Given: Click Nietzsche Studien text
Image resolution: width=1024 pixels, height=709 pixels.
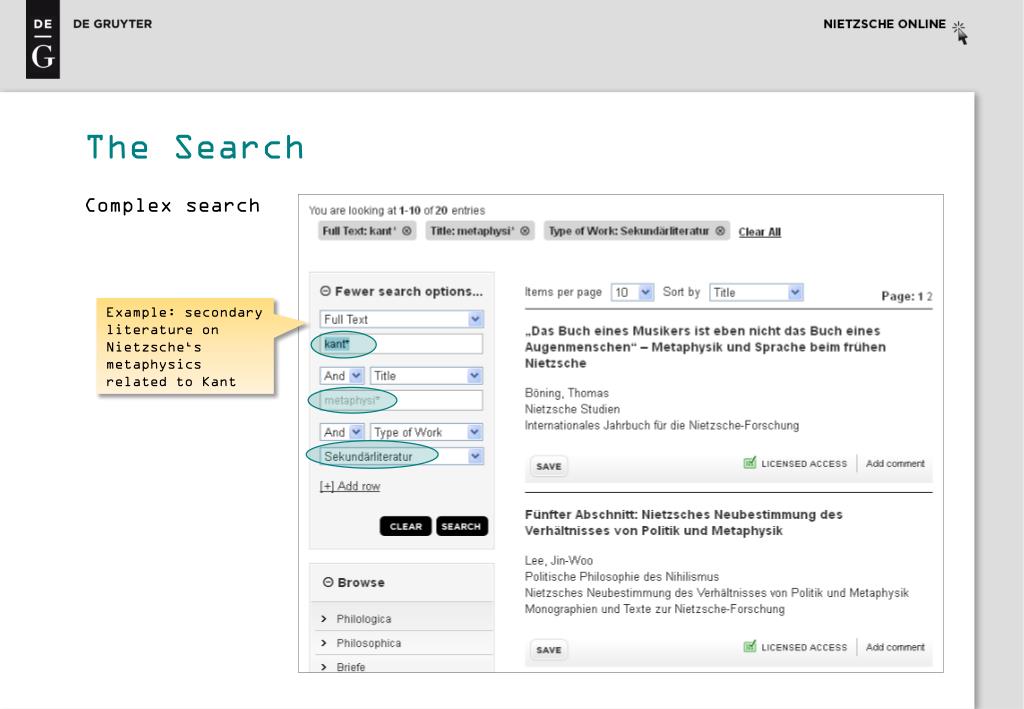Looking at the screenshot, I should pyautogui.click(x=572, y=409).
